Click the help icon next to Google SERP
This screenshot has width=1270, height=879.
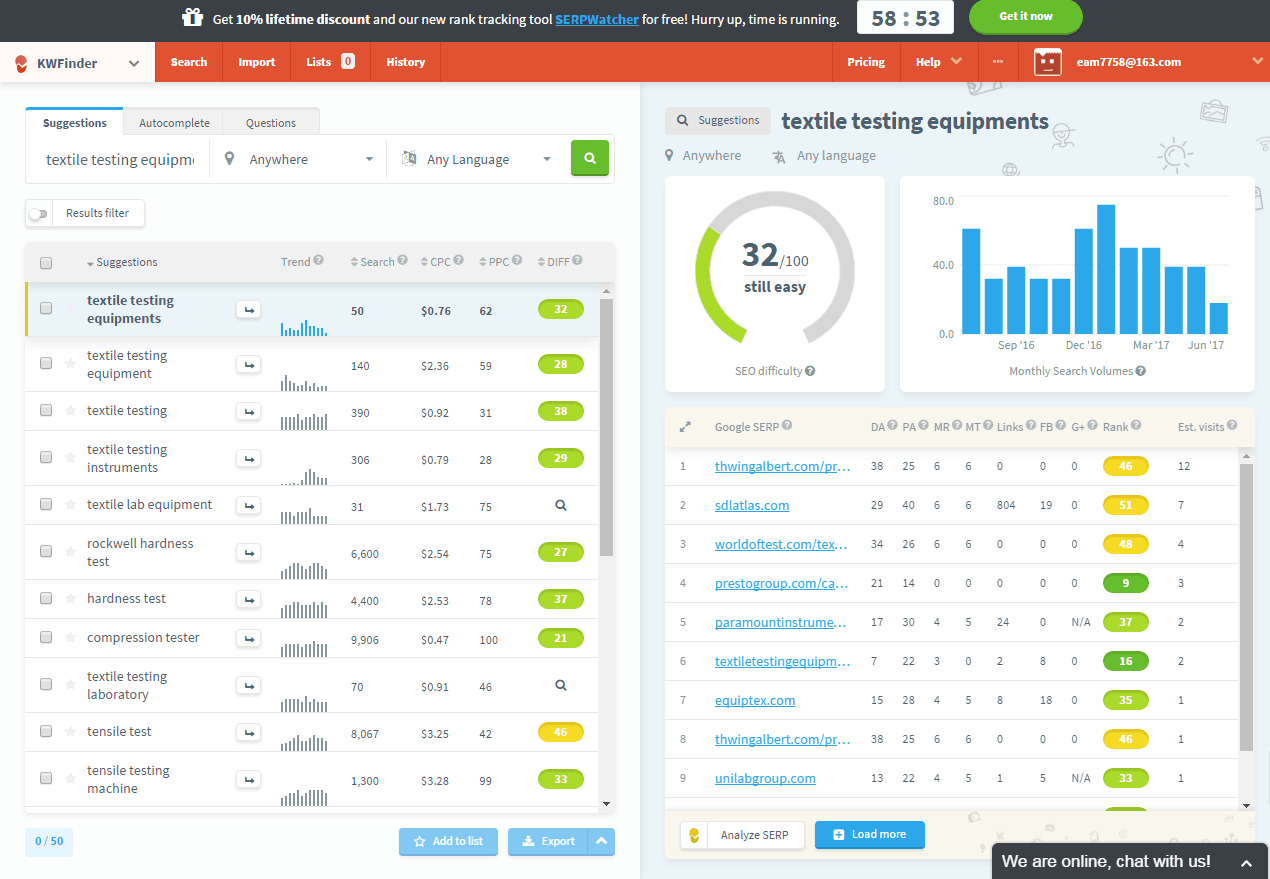point(787,426)
